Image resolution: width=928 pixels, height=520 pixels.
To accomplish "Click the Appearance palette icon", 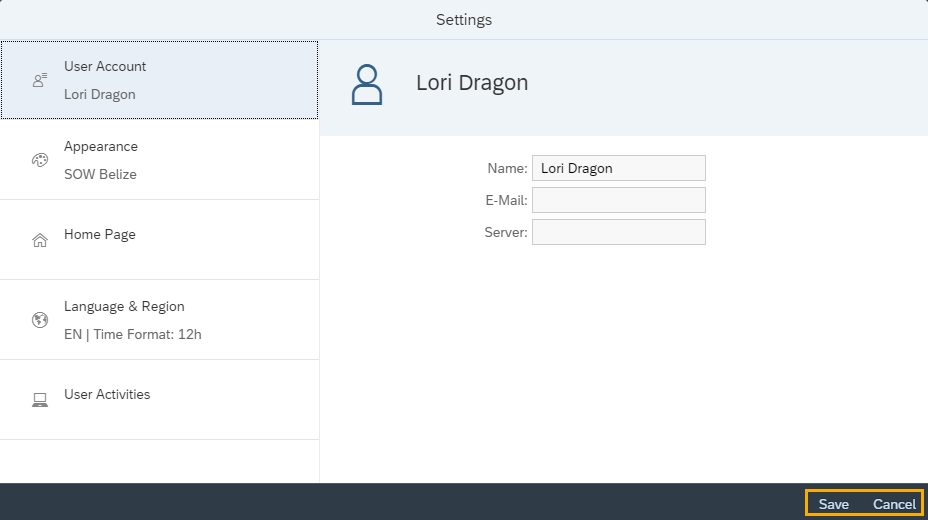I will coord(40,160).
